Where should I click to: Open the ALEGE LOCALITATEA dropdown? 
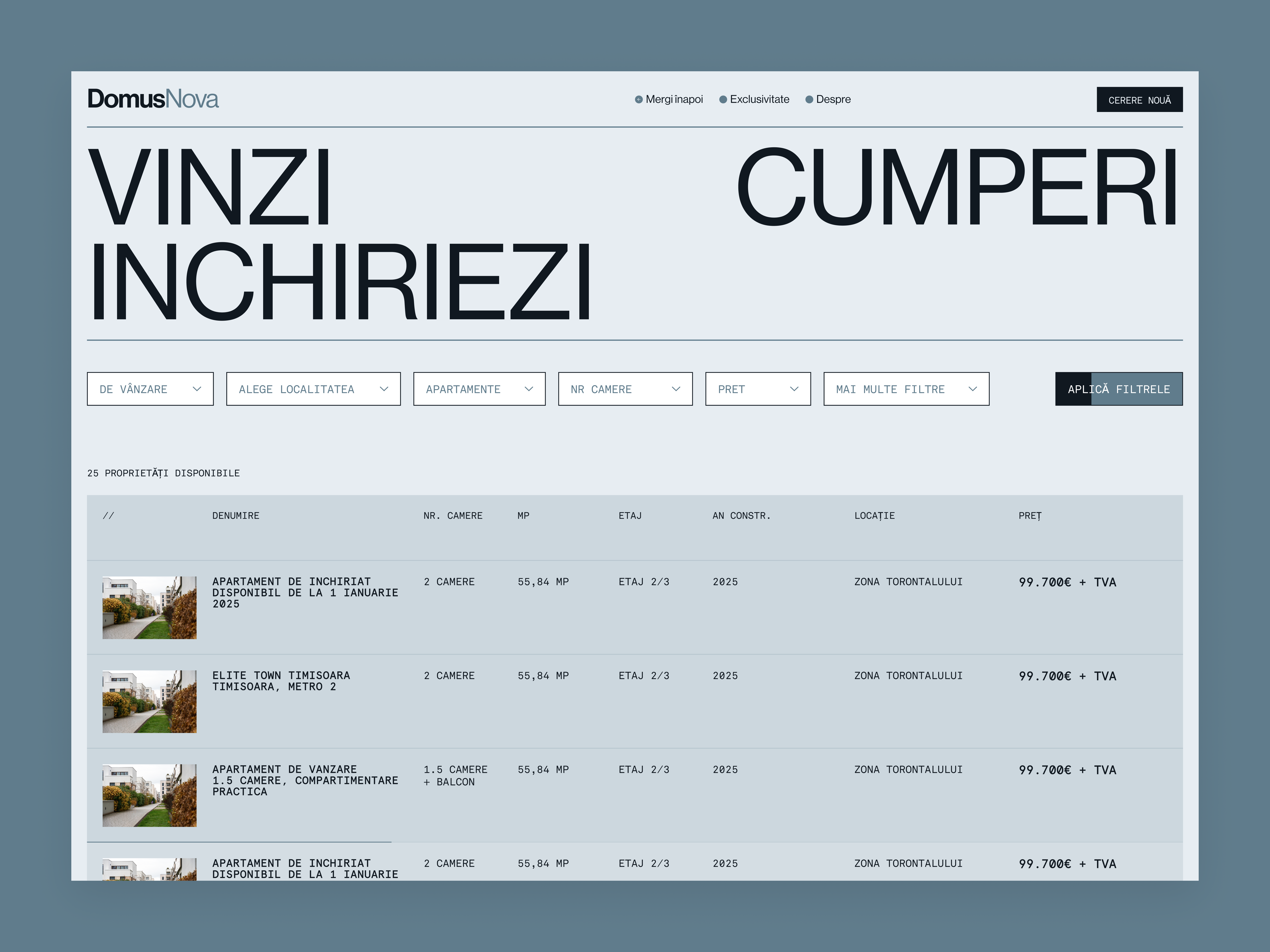click(314, 389)
